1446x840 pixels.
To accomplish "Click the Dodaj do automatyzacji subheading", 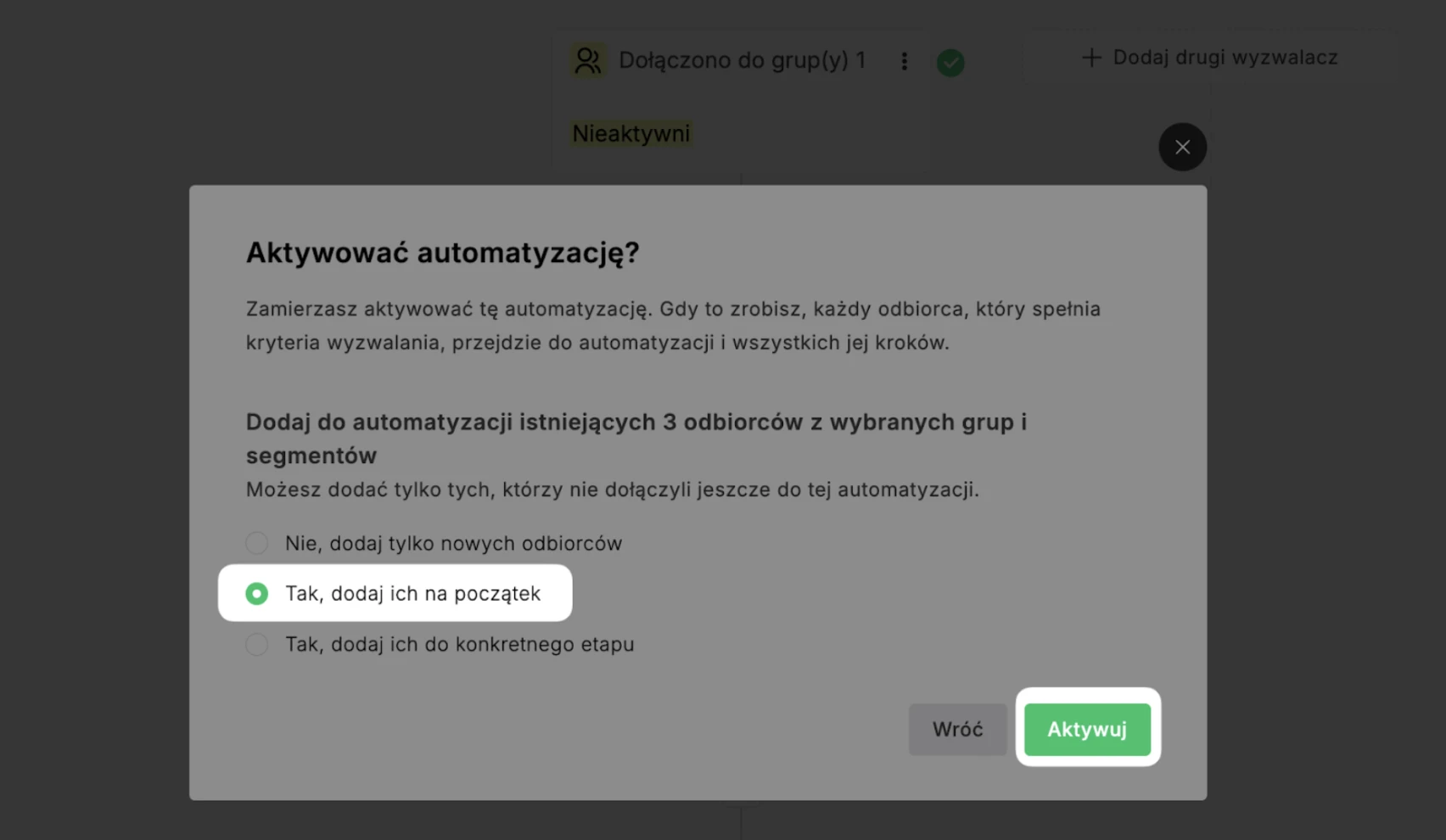I will click(x=636, y=438).
